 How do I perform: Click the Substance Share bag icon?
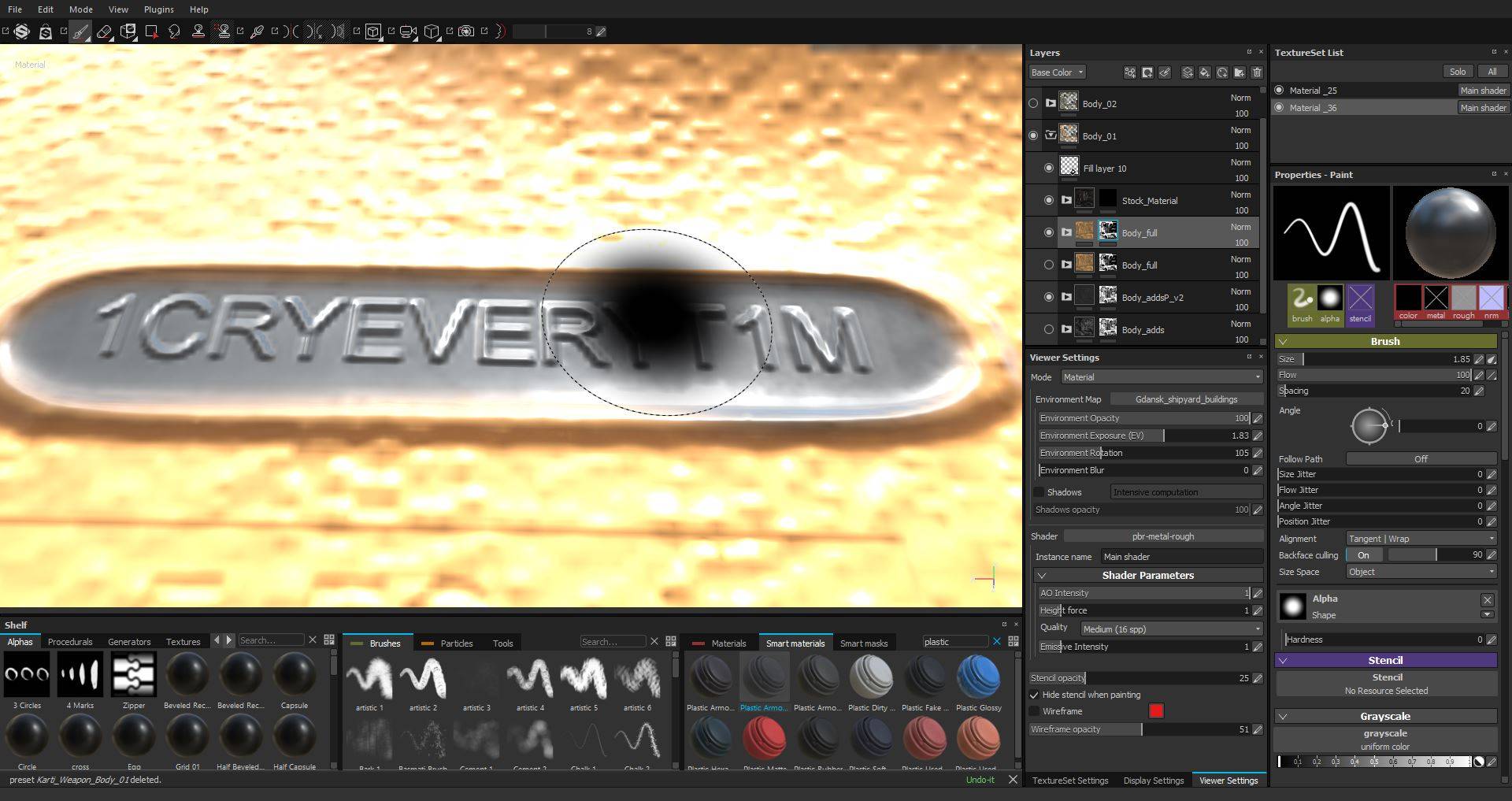coord(46,32)
